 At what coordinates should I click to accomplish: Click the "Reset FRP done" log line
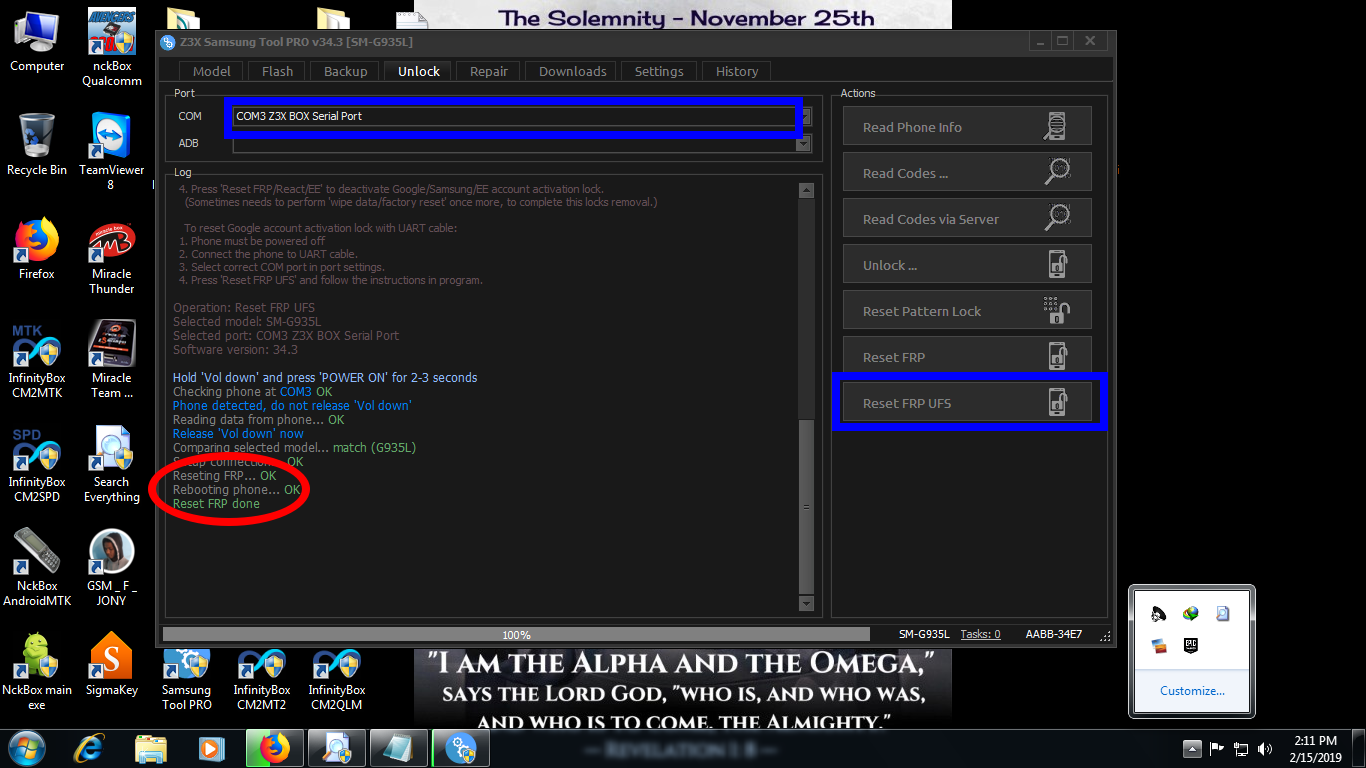[216, 504]
